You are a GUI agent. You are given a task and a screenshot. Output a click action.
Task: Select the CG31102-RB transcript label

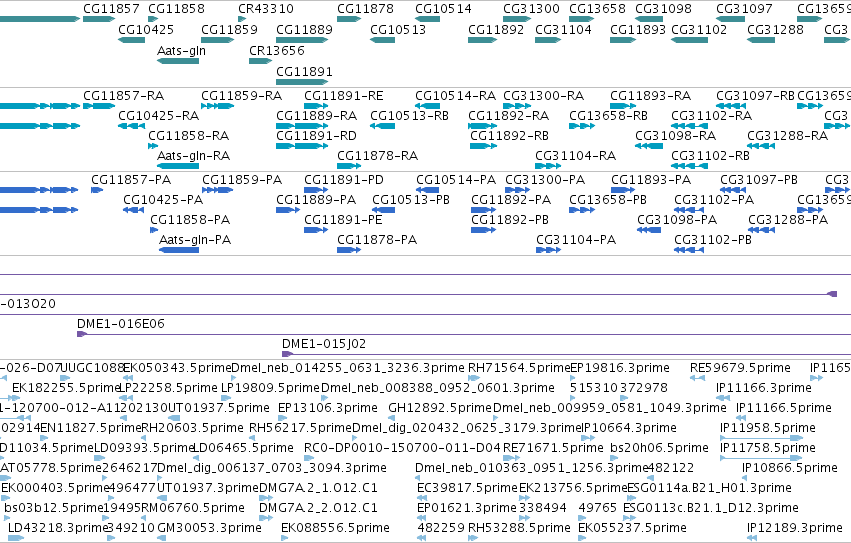710,156
